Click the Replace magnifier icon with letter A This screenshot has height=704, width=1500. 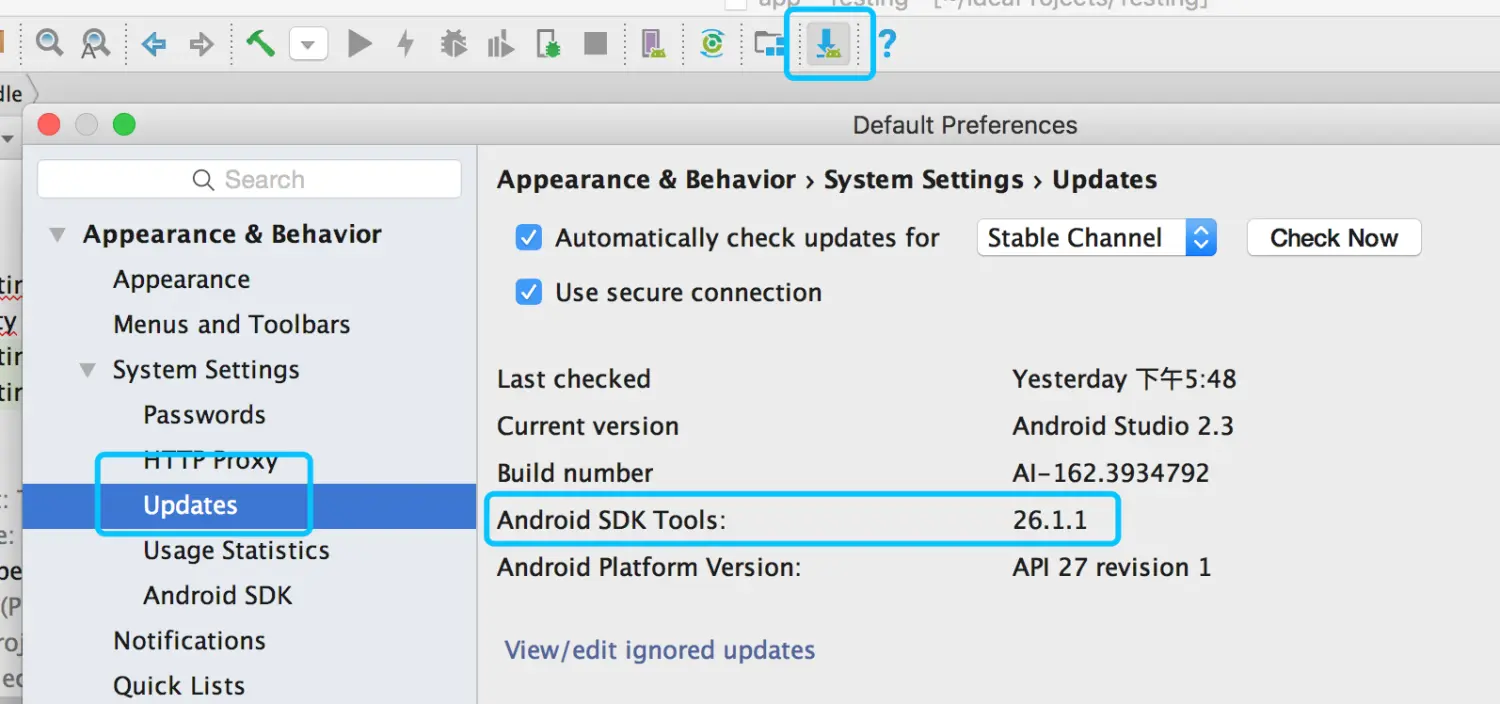pyautogui.click(x=95, y=43)
